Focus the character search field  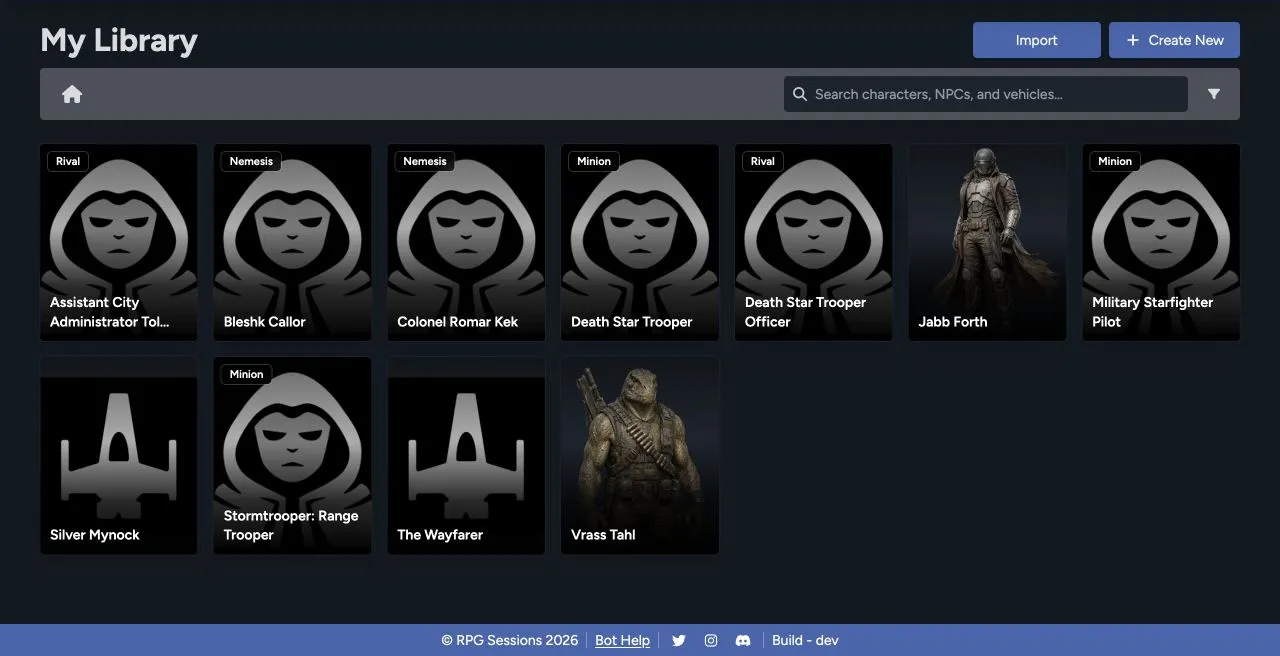(986, 94)
